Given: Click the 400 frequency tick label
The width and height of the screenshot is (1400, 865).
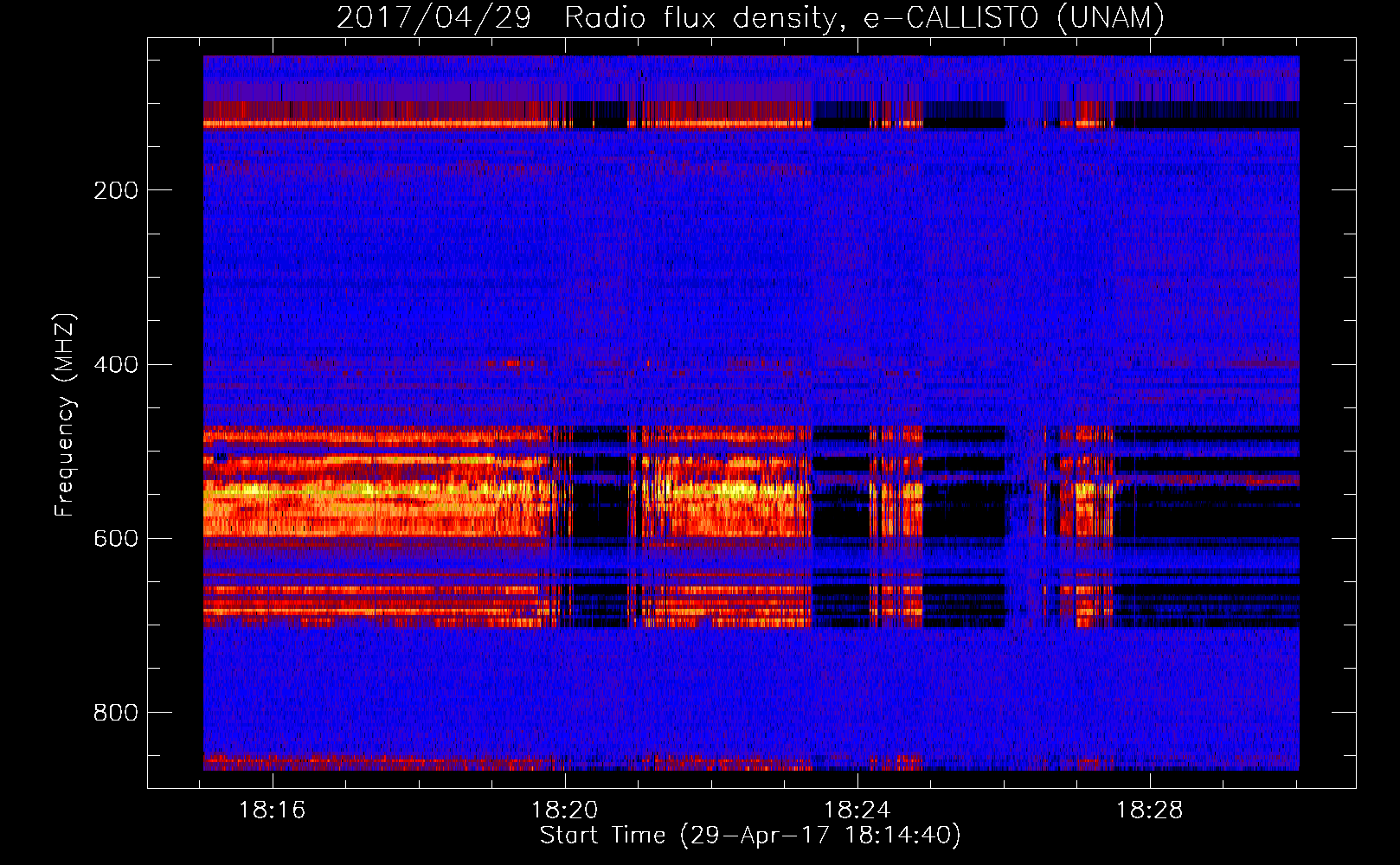Looking at the screenshot, I should pyautogui.click(x=116, y=364).
